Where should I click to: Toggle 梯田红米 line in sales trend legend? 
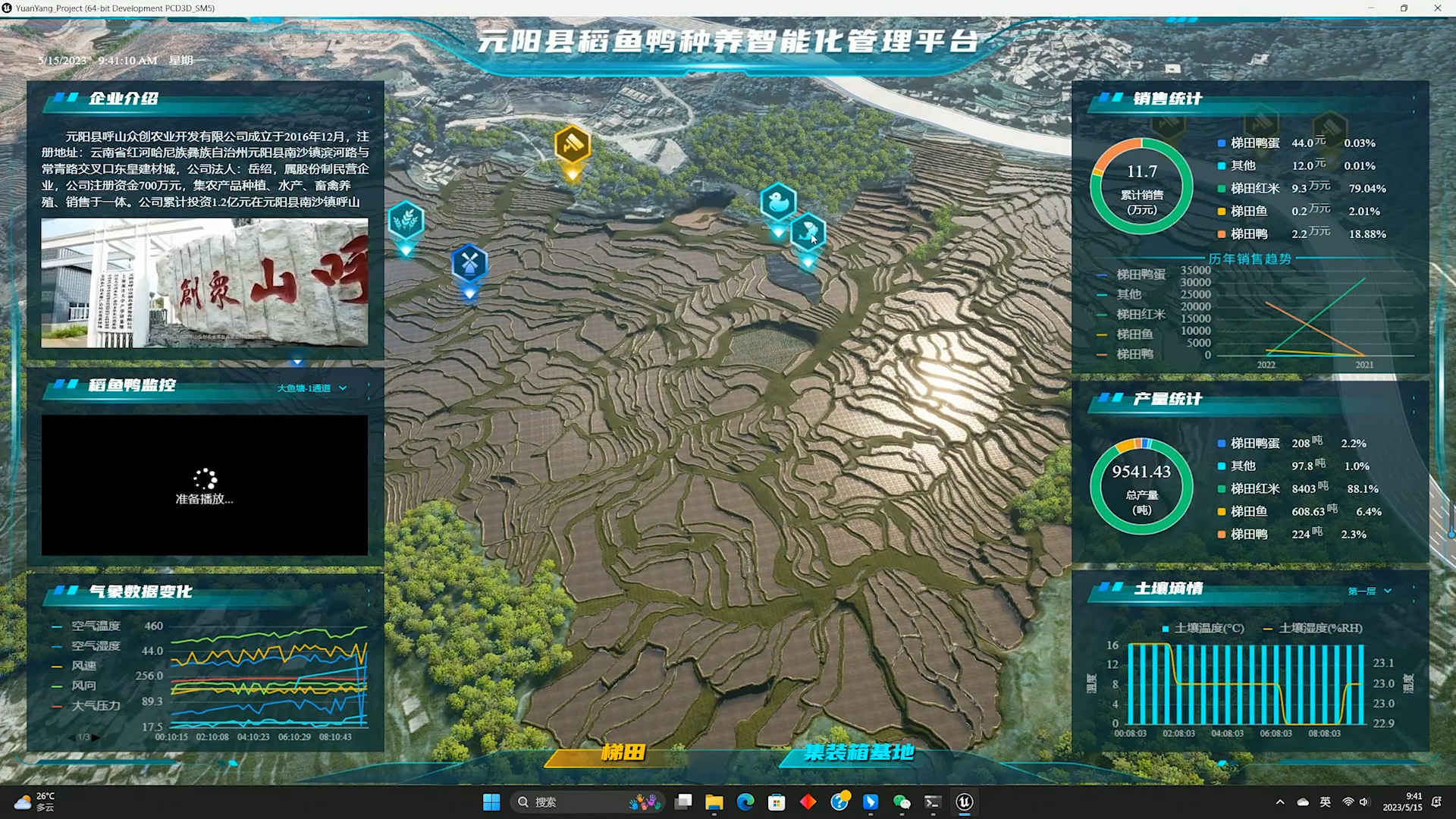click(1131, 314)
